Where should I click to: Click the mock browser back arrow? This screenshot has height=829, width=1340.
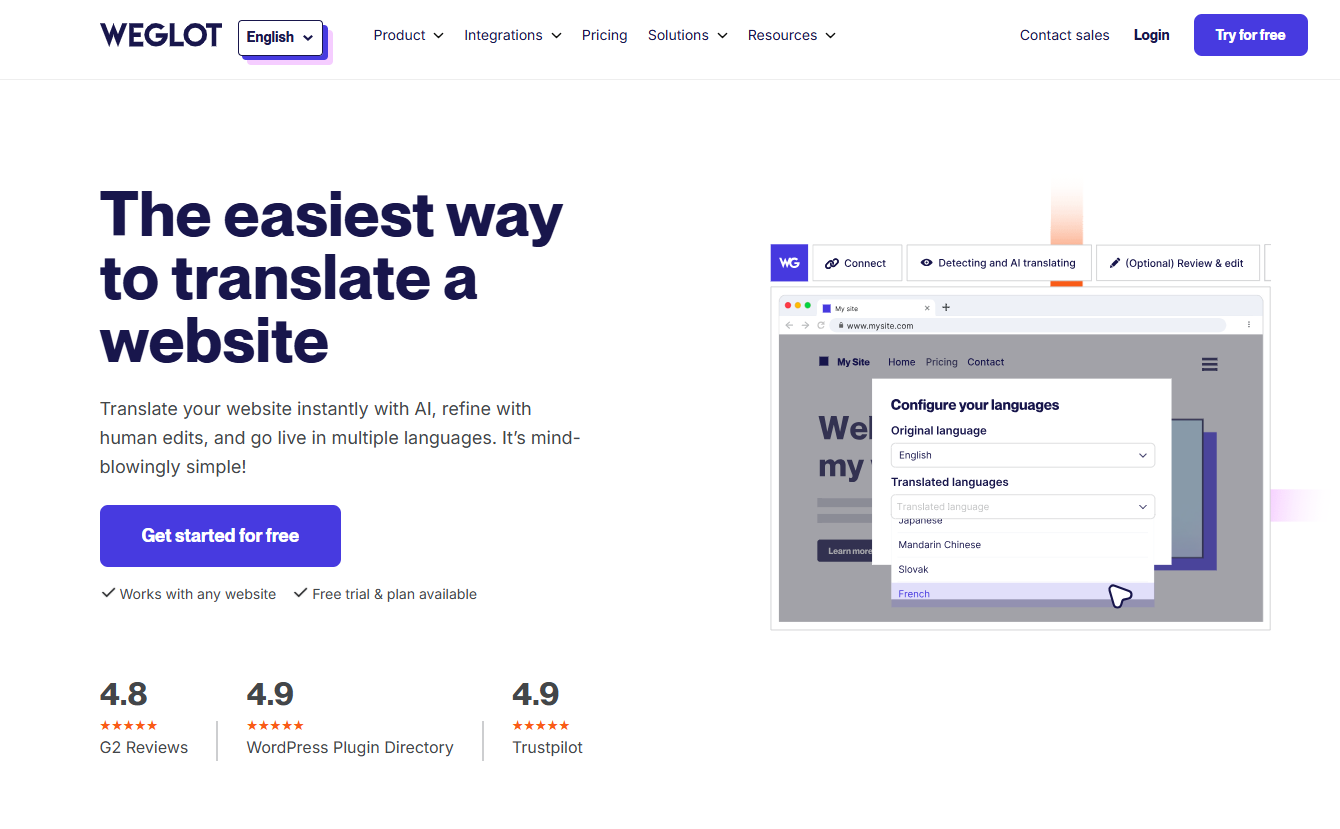pos(789,325)
